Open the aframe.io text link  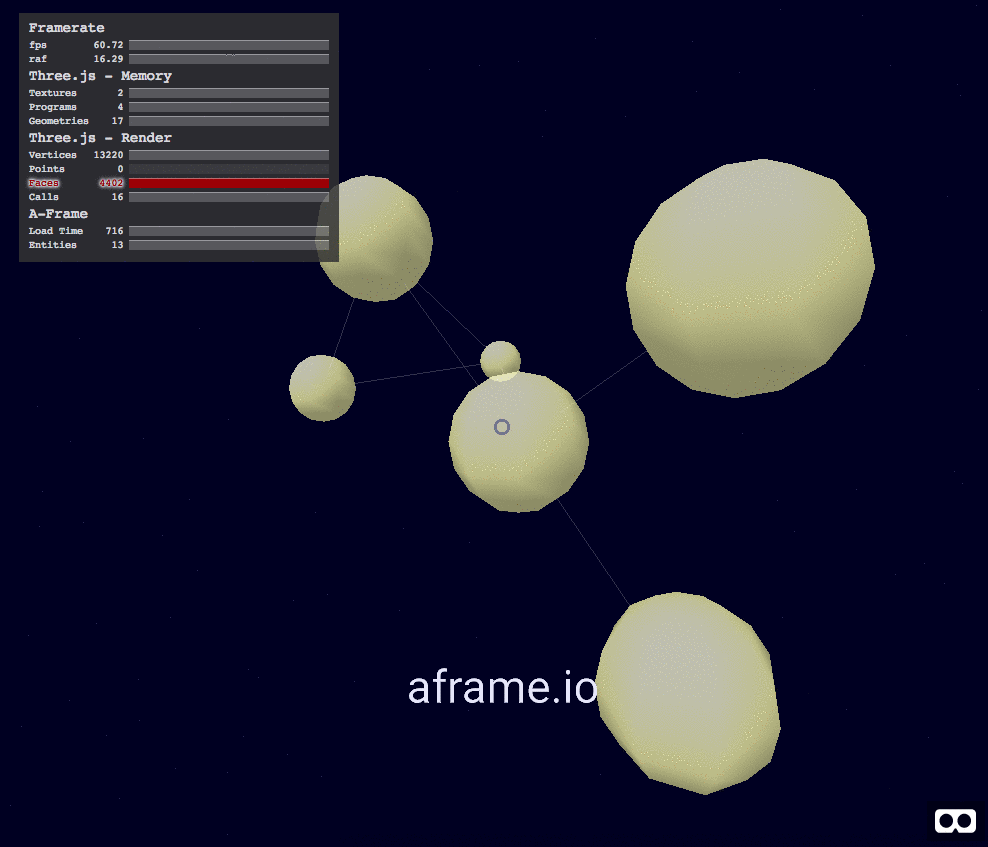[502, 688]
